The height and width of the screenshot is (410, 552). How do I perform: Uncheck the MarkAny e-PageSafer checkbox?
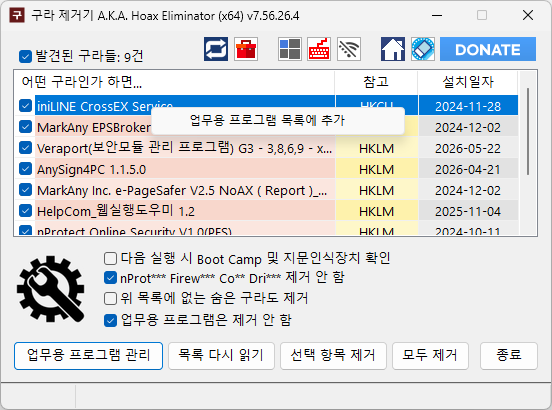pos(25,190)
